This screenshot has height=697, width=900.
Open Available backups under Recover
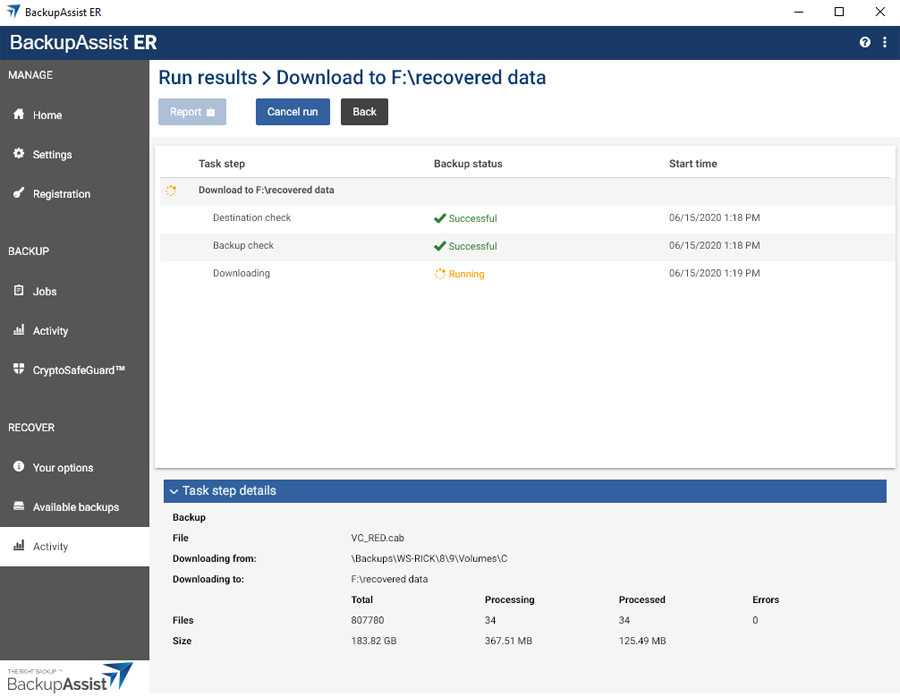tap(75, 507)
